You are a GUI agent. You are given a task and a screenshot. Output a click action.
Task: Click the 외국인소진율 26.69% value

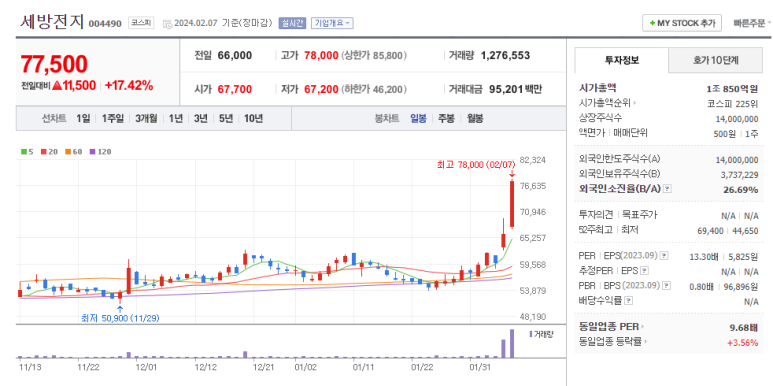tap(742, 189)
